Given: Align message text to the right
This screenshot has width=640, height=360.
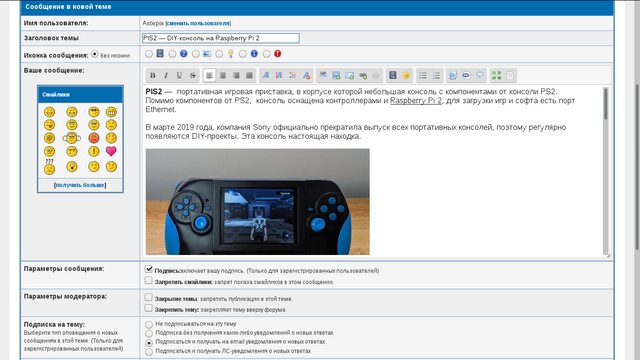Looking at the screenshot, I should [x=236, y=76].
